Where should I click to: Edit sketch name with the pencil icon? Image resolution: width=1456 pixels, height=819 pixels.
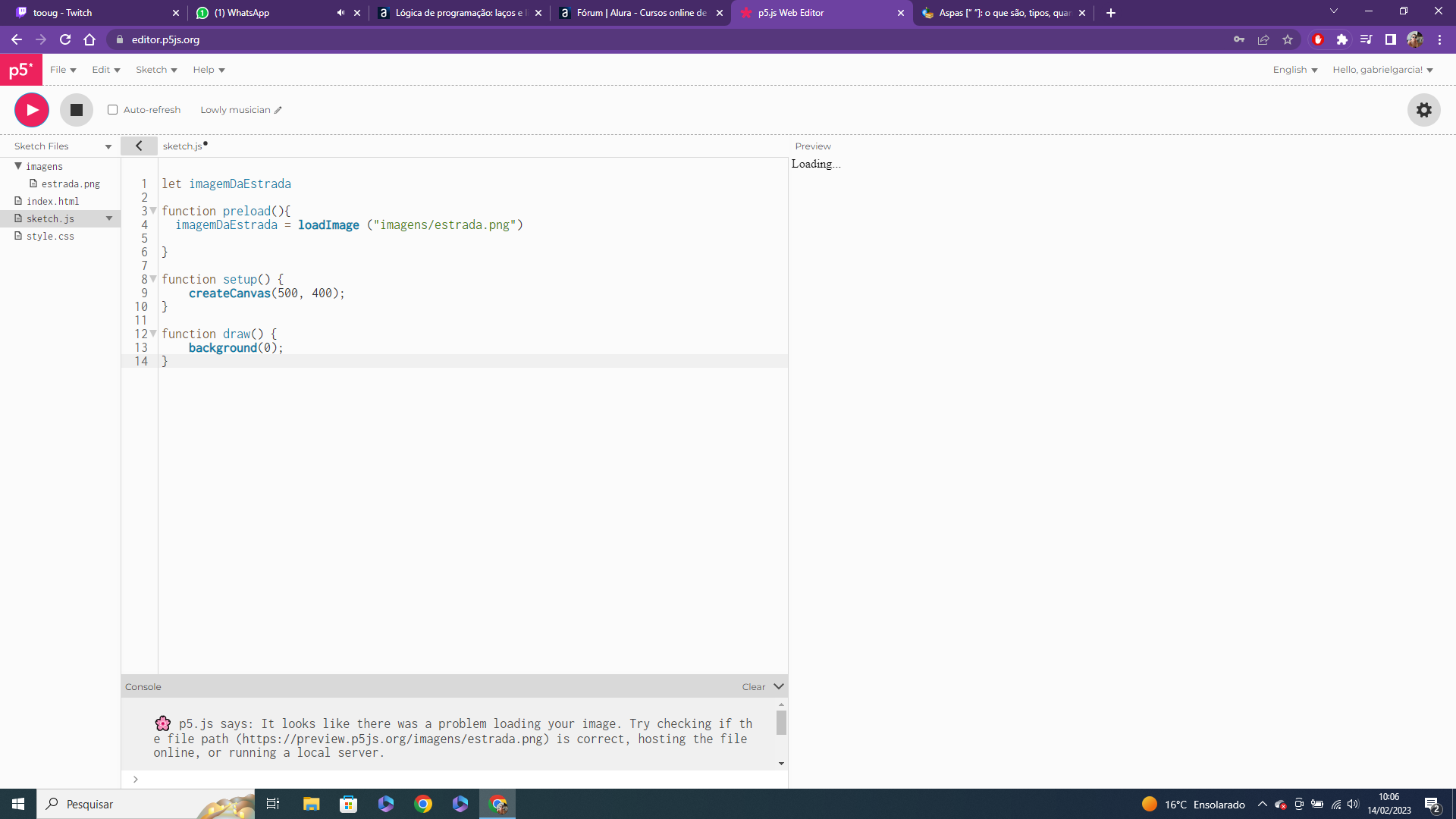pyautogui.click(x=278, y=110)
